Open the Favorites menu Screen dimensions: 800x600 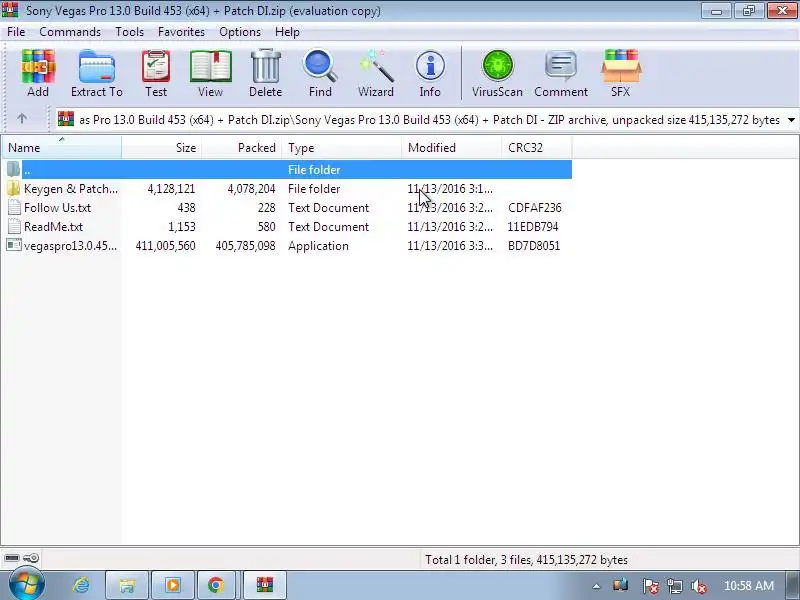pos(182,32)
